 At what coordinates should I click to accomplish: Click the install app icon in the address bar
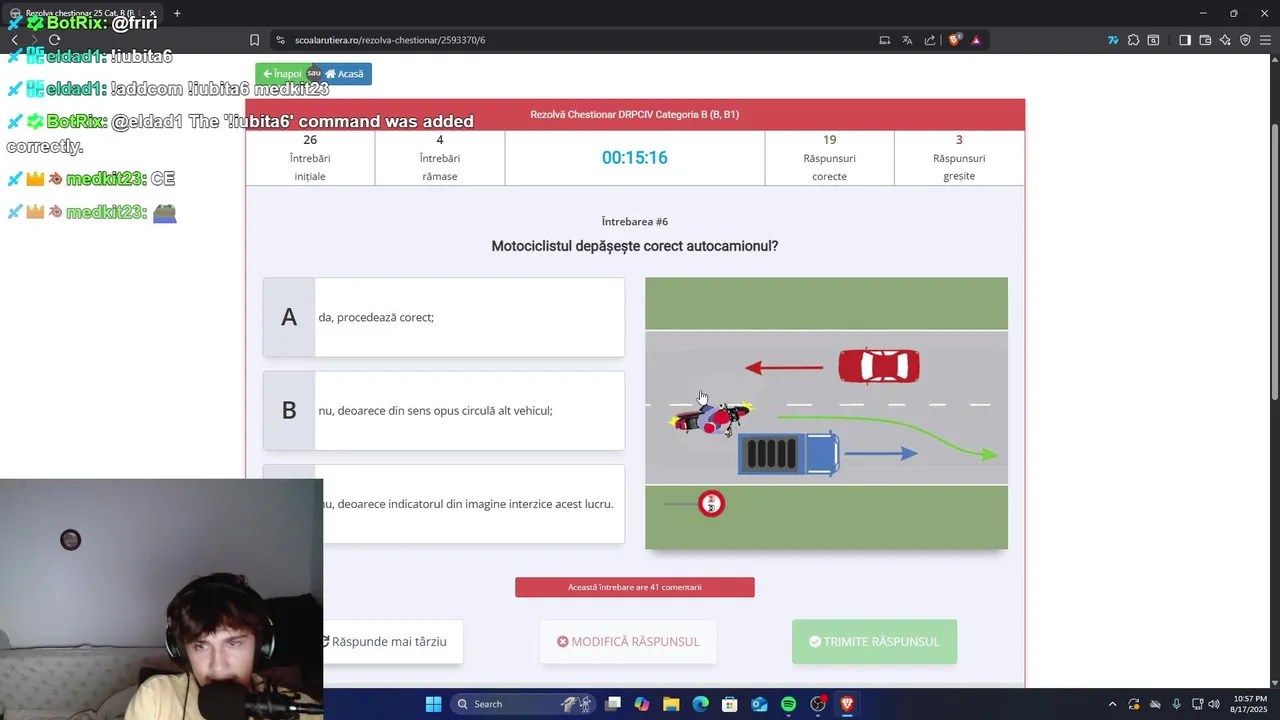pos(885,40)
